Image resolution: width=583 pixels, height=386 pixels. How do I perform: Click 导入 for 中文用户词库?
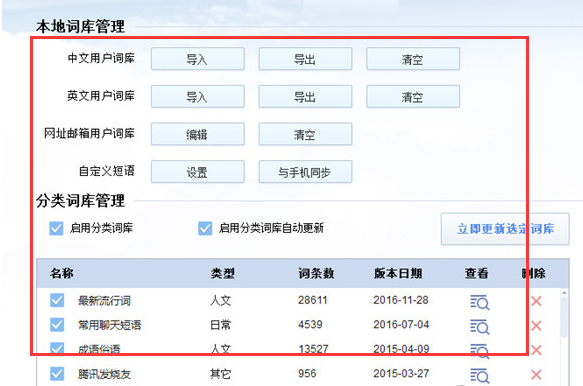click(x=197, y=59)
